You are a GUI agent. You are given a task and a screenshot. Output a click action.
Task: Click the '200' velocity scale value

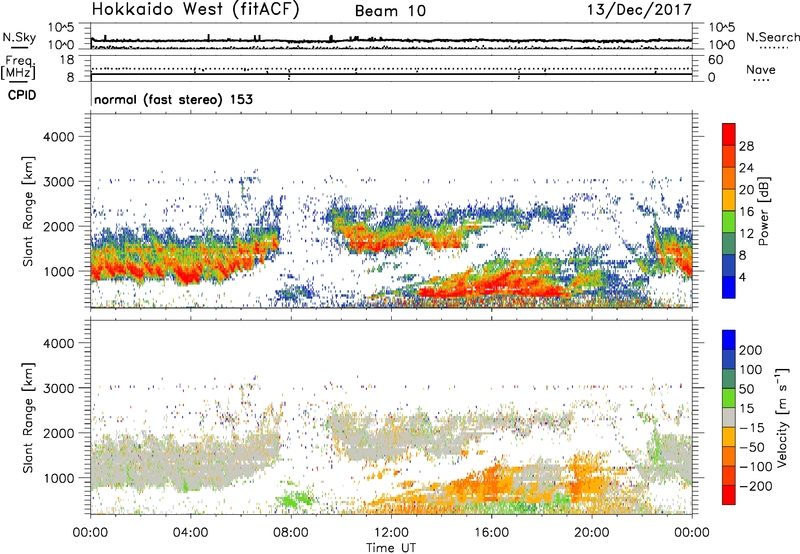[750, 350]
